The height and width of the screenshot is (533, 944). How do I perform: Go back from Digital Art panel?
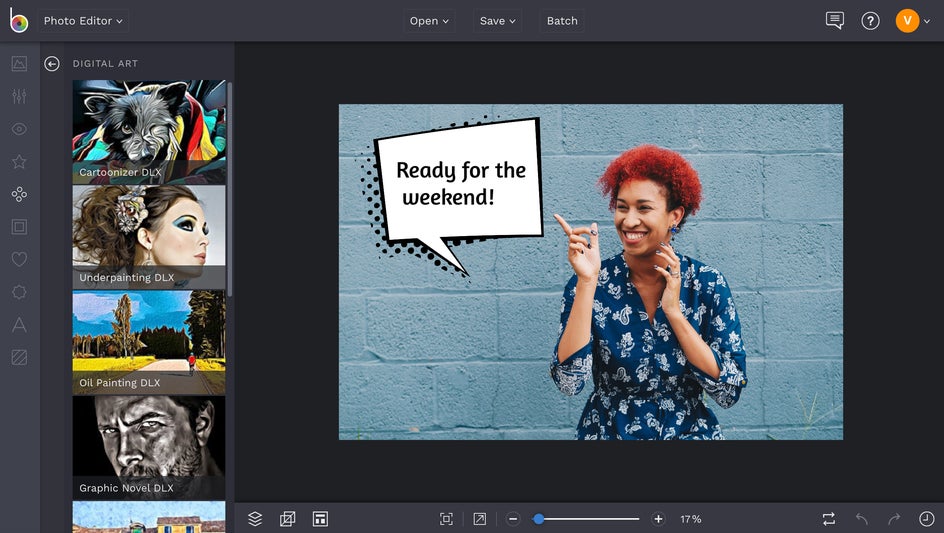tap(52, 64)
